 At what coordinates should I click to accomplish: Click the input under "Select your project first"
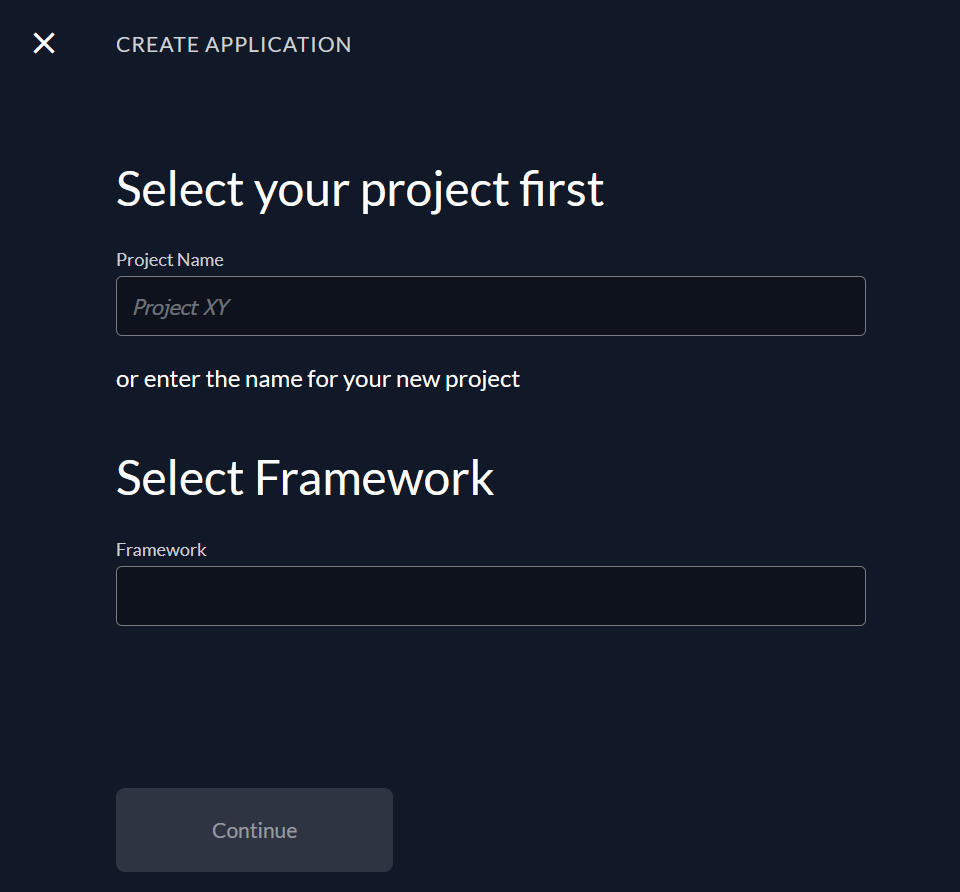pyautogui.click(x=490, y=306)
